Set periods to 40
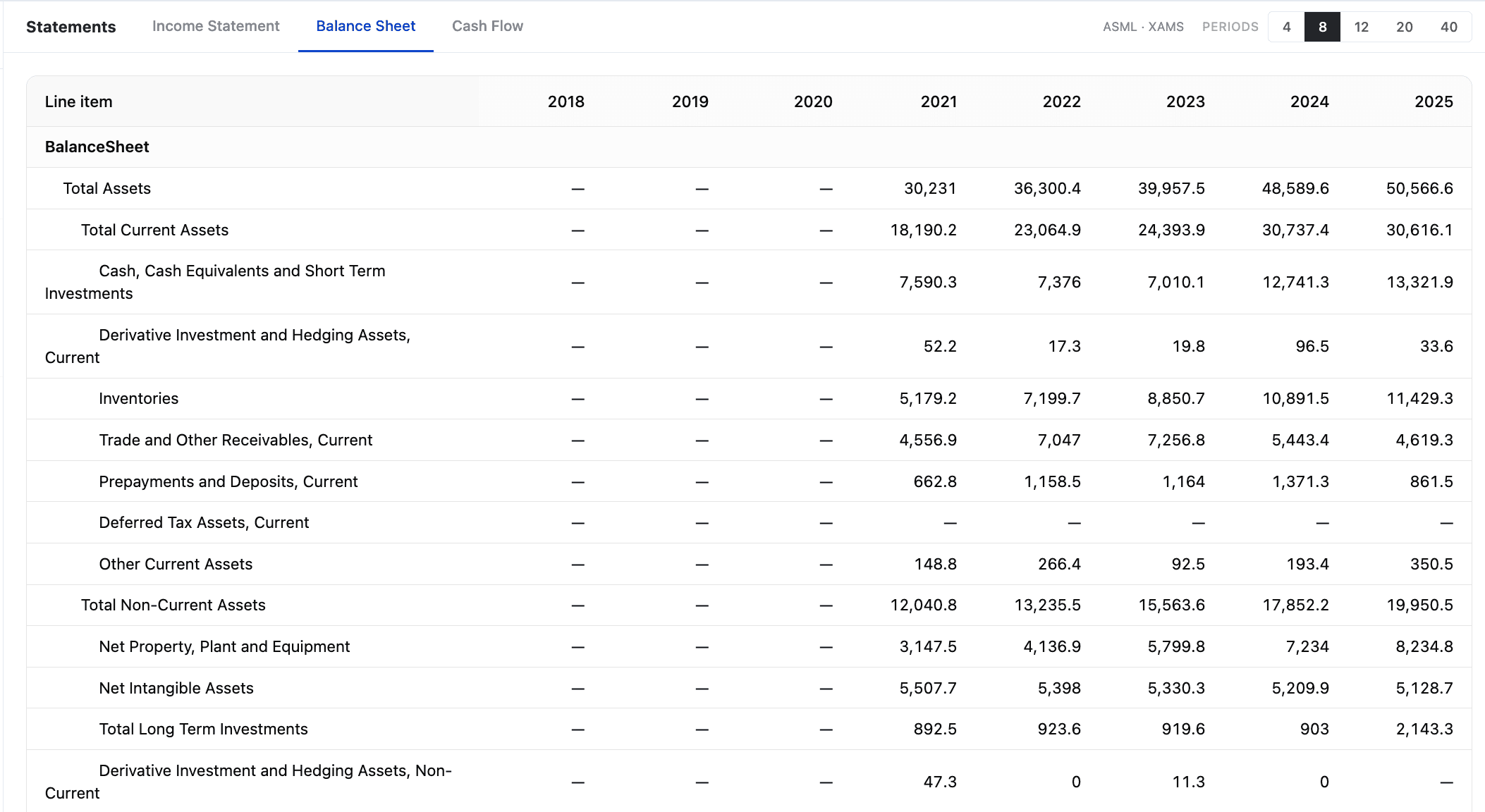This screenshot has height=812, width=1485. (1448, 27)
